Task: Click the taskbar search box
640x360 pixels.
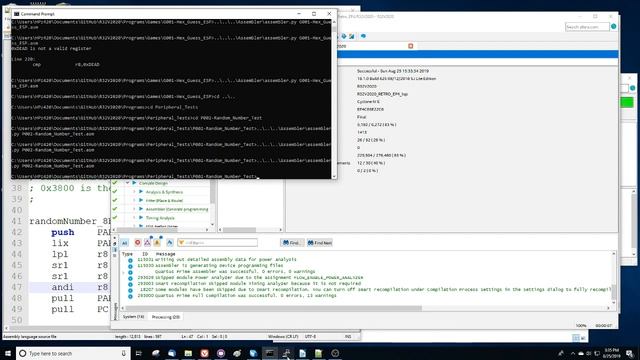Action: click(73, 353)
